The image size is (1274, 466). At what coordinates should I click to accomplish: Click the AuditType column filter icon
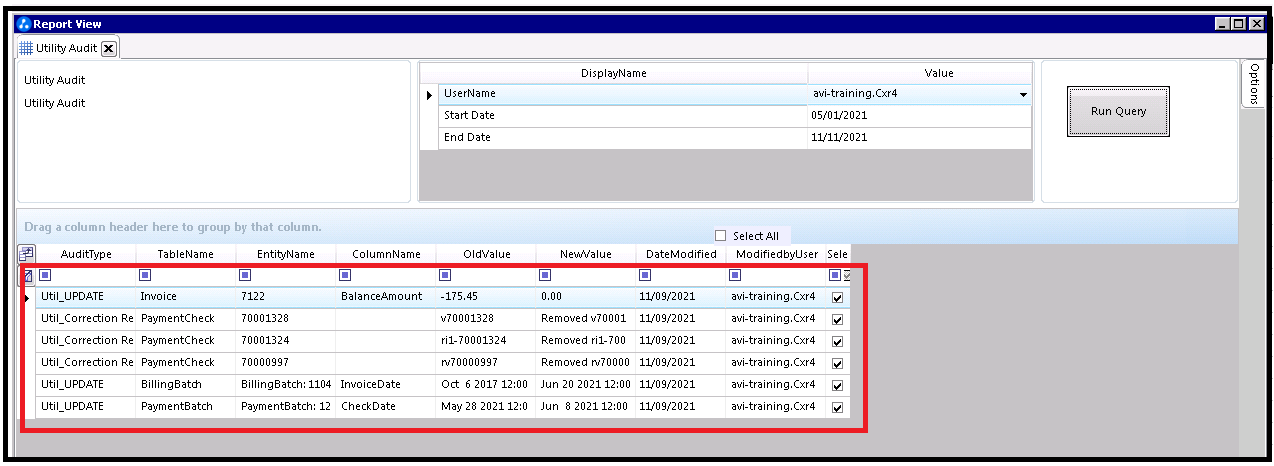[45, 275]
